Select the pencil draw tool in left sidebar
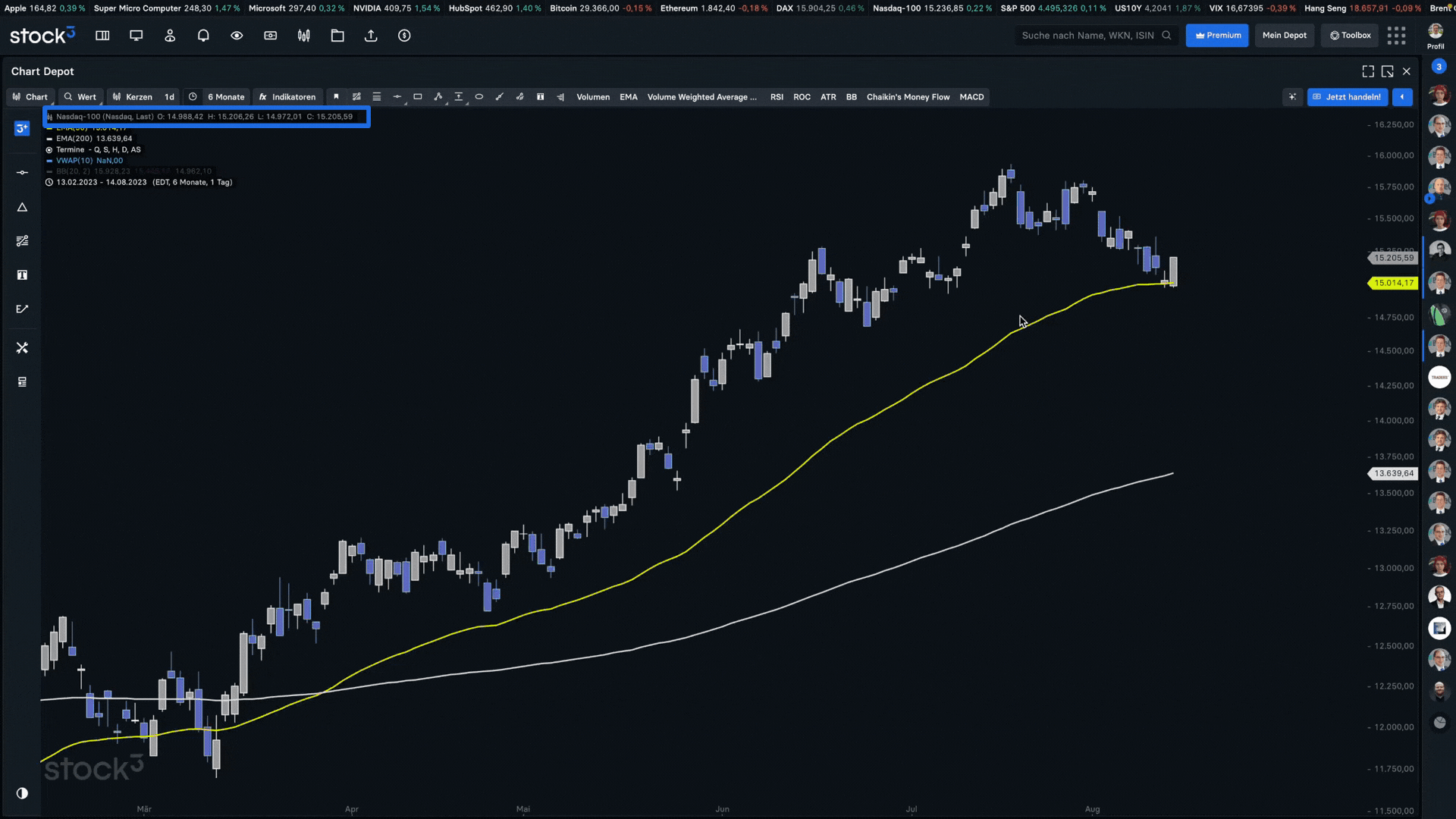 coord(22,309)
